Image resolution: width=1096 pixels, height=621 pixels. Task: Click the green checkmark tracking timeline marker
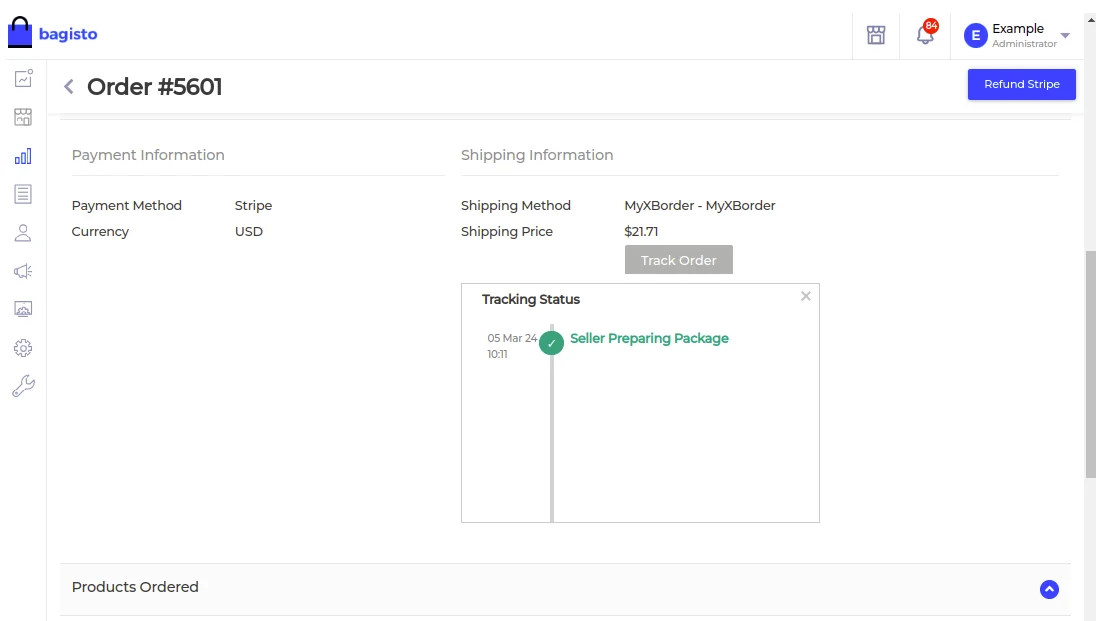click(x=551, y=343)
